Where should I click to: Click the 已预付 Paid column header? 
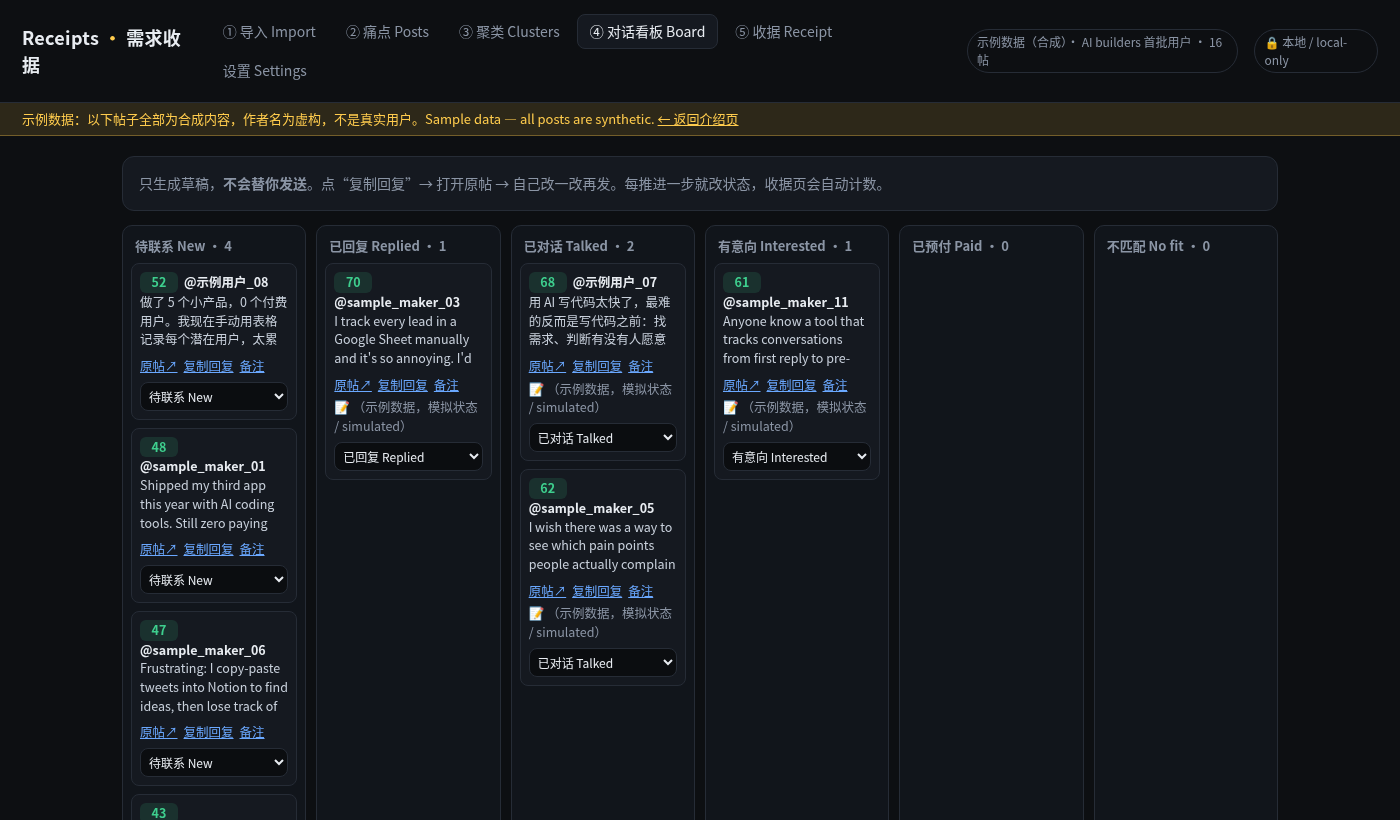coord(961,246)
